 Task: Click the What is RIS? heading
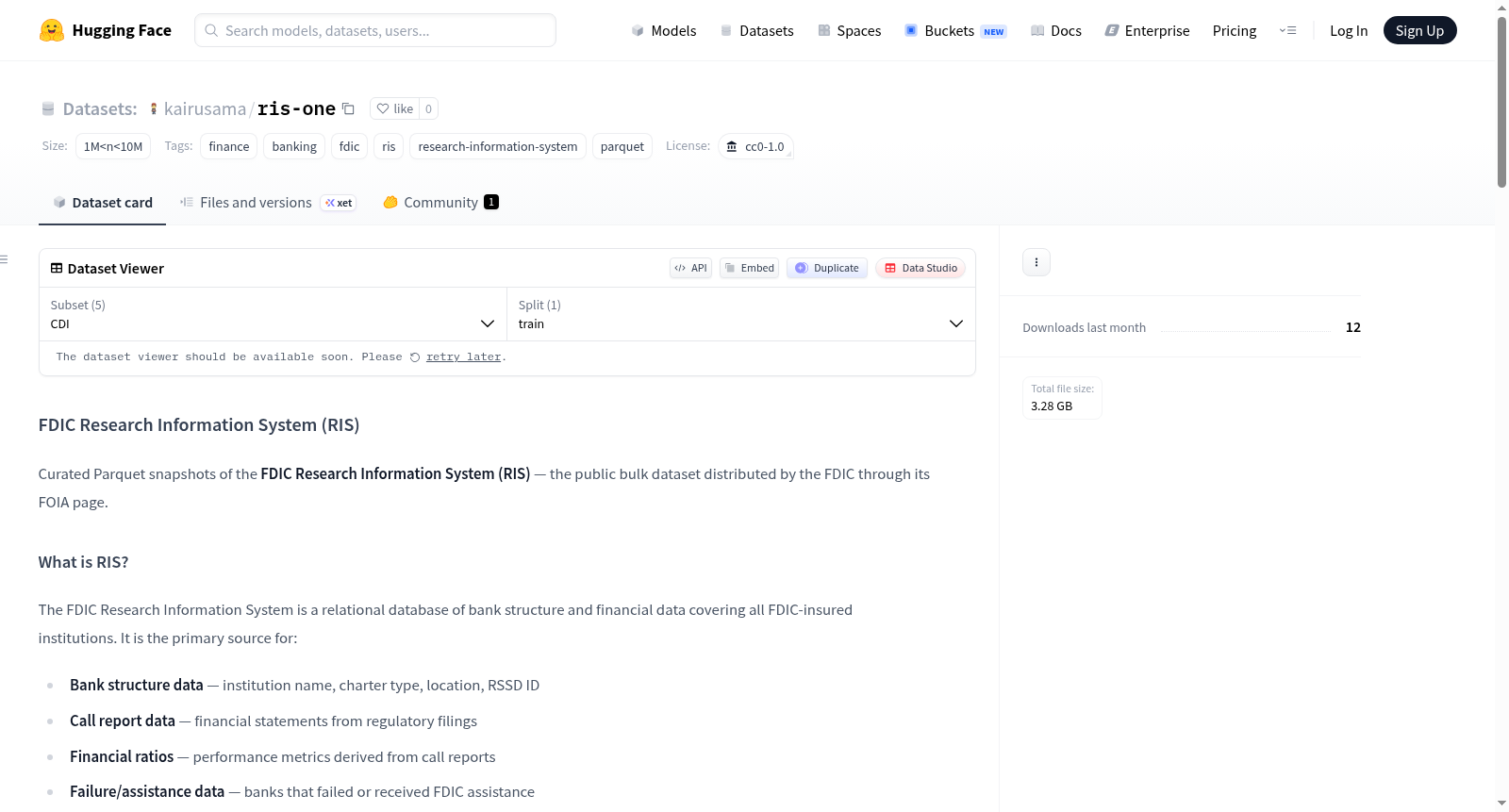pos(83,562)
